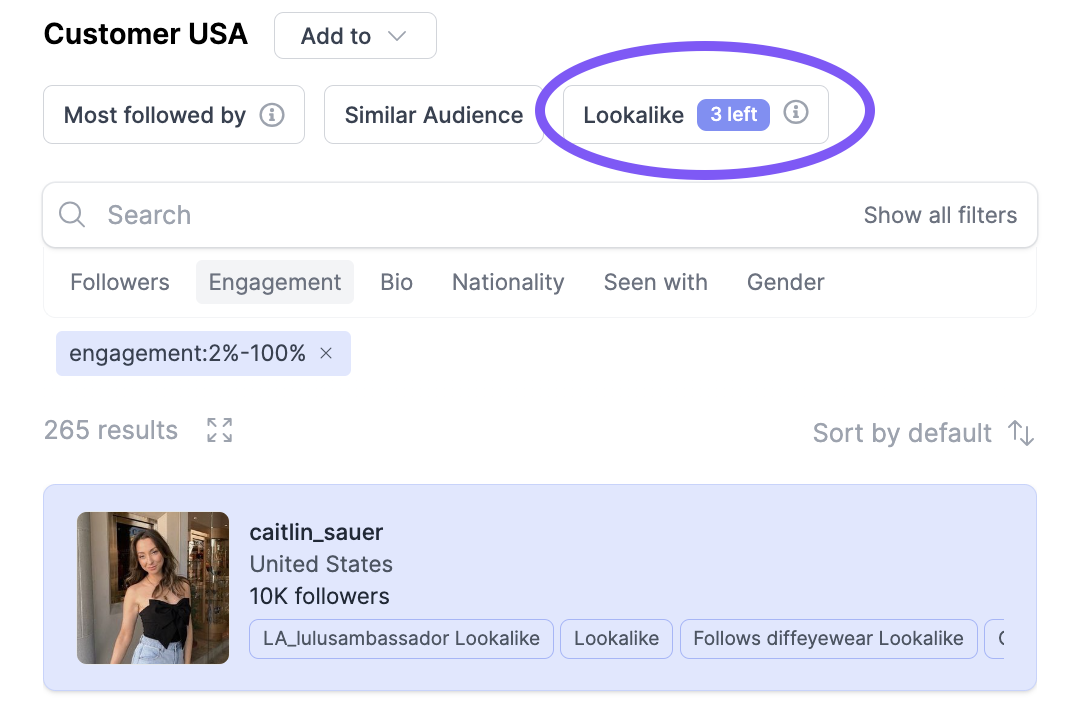The width and height of the screenshot is (1080, 720).
Task: Click the Lookalike info icon
Action: tap(796, 112)
